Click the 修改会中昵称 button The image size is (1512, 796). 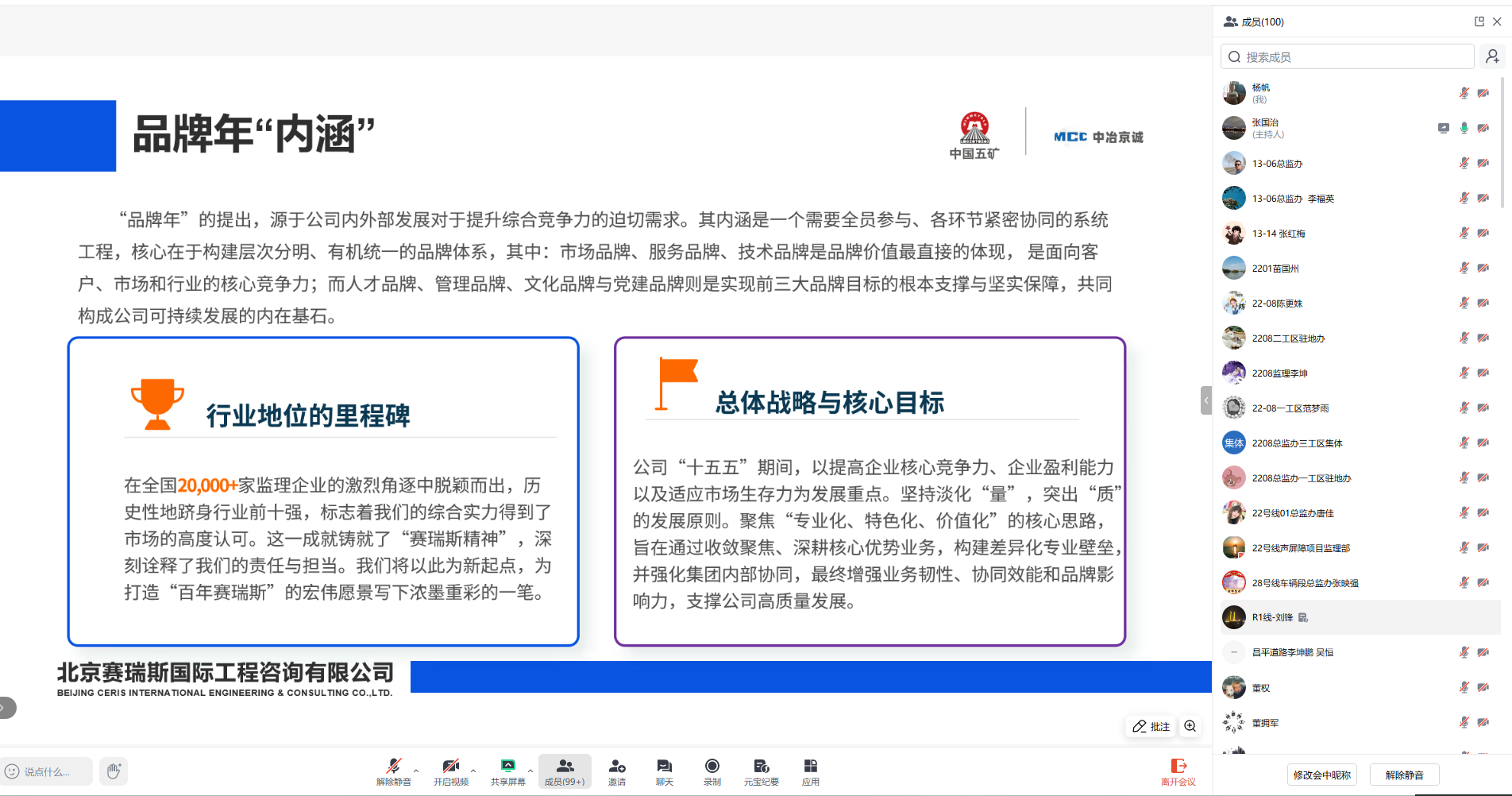pyautogui.click(x=1321, y=775)
